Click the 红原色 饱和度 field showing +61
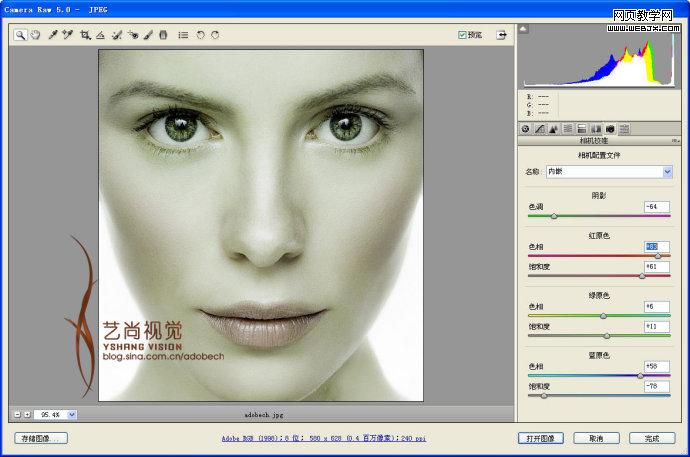 [657, 267]
